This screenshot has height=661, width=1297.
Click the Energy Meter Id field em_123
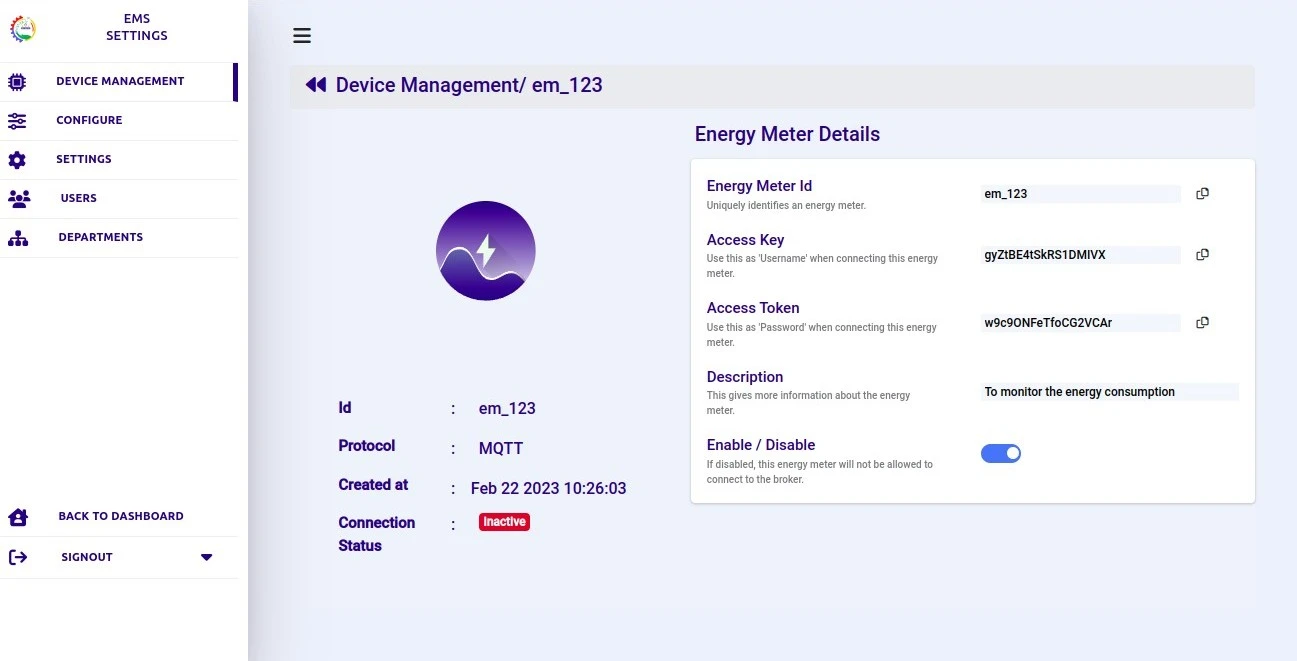pyautogui.click(x=1081, y=194)
